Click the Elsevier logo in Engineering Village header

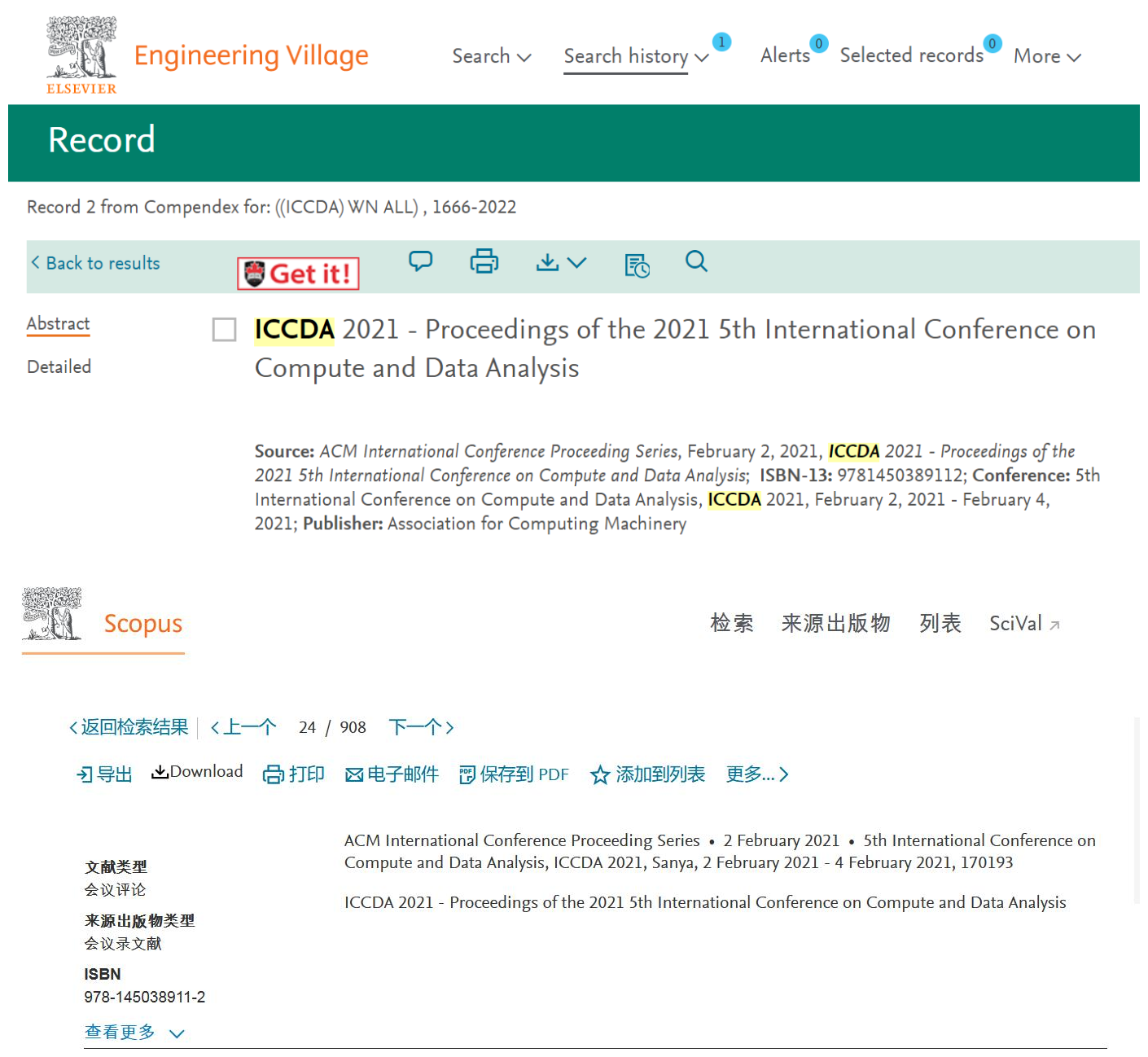tap(81, 55)
